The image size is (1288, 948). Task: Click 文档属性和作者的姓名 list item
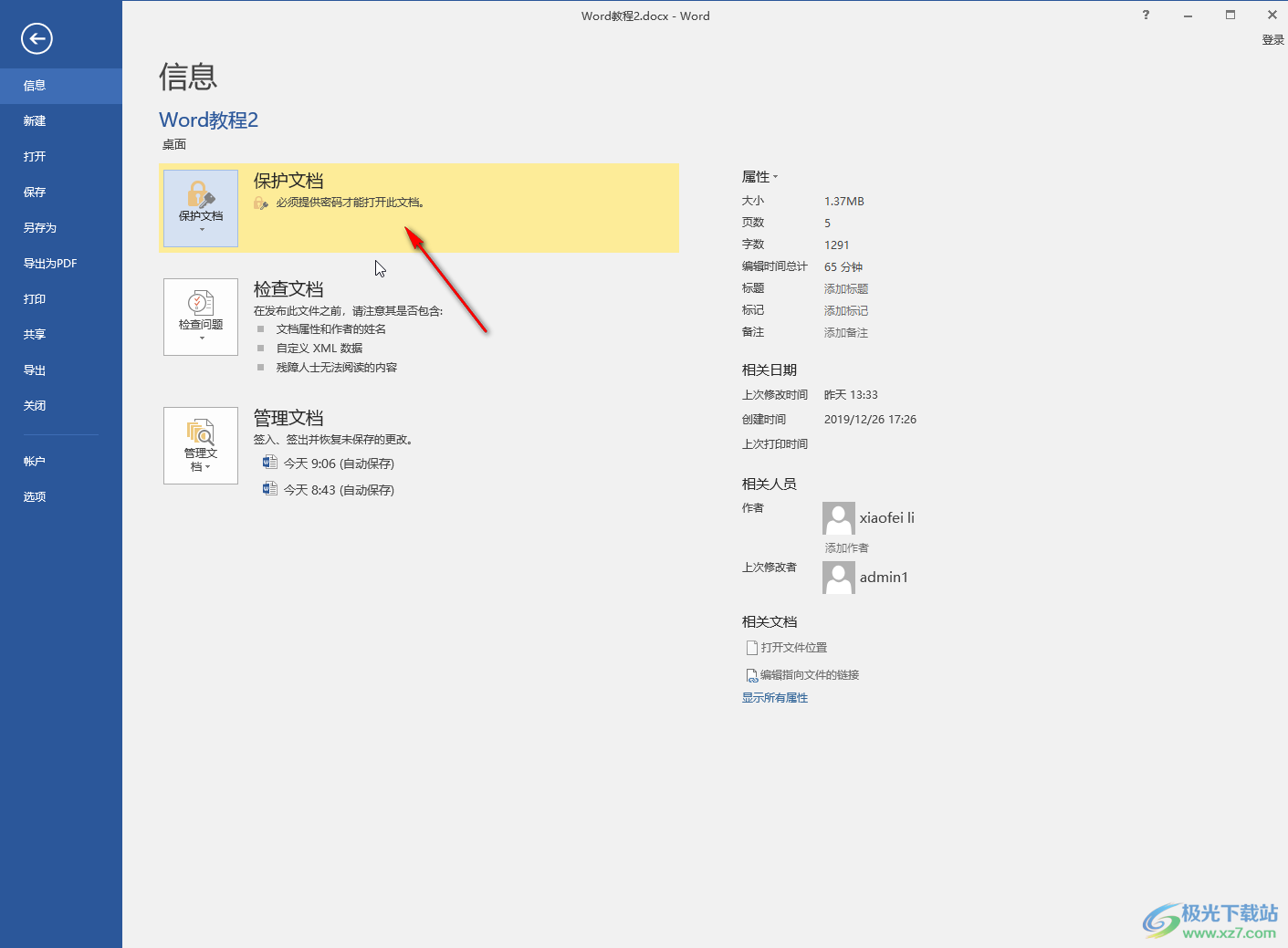pyautogui.click(x=331, y=329)
